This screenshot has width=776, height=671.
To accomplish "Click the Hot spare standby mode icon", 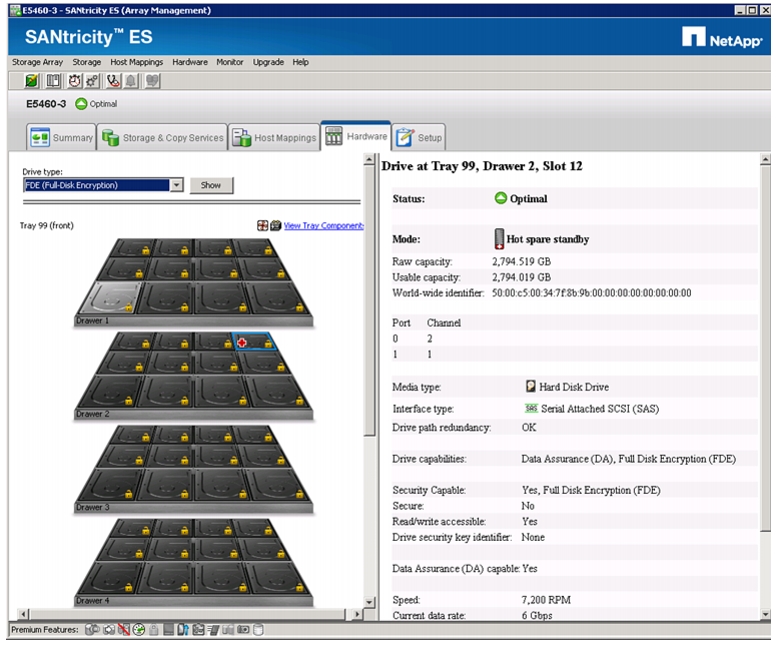I will click(499, 239).
